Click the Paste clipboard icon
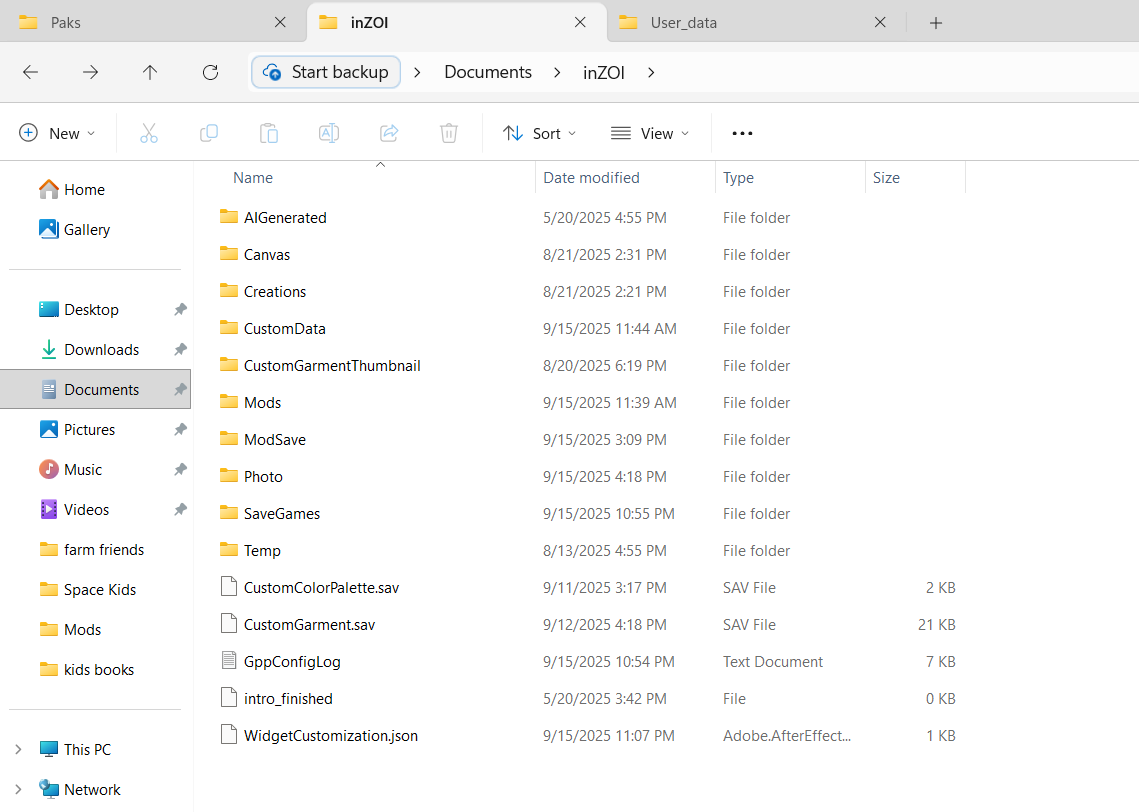The image size is (1139, 812). pos(269,133)
